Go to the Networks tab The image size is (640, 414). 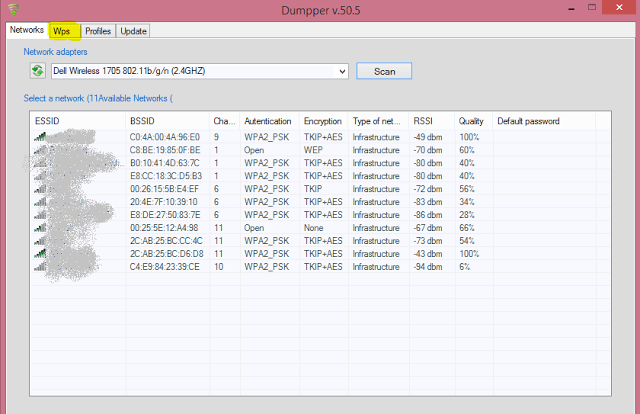click(27, 30)
